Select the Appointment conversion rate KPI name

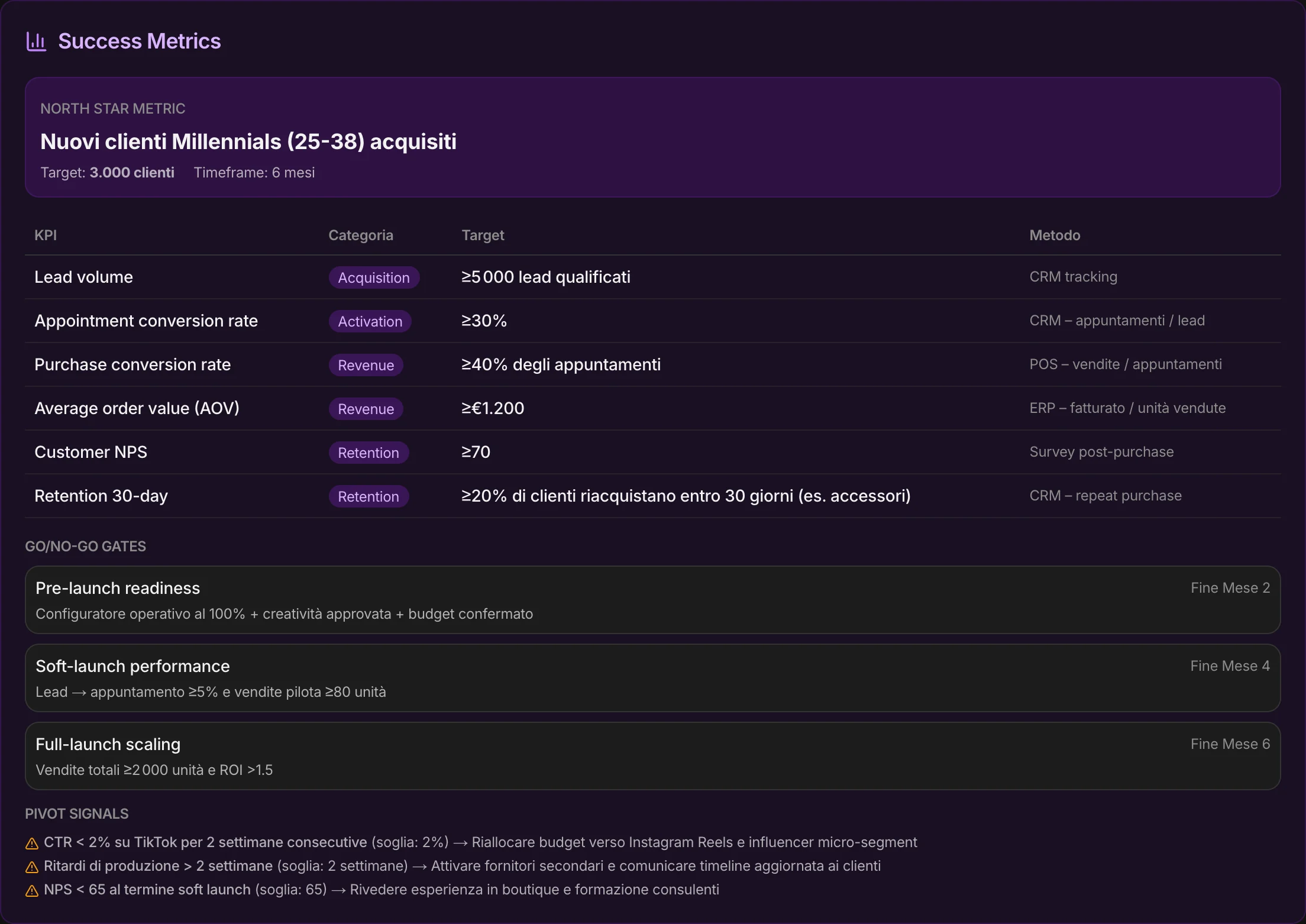(x=146, y=321)
